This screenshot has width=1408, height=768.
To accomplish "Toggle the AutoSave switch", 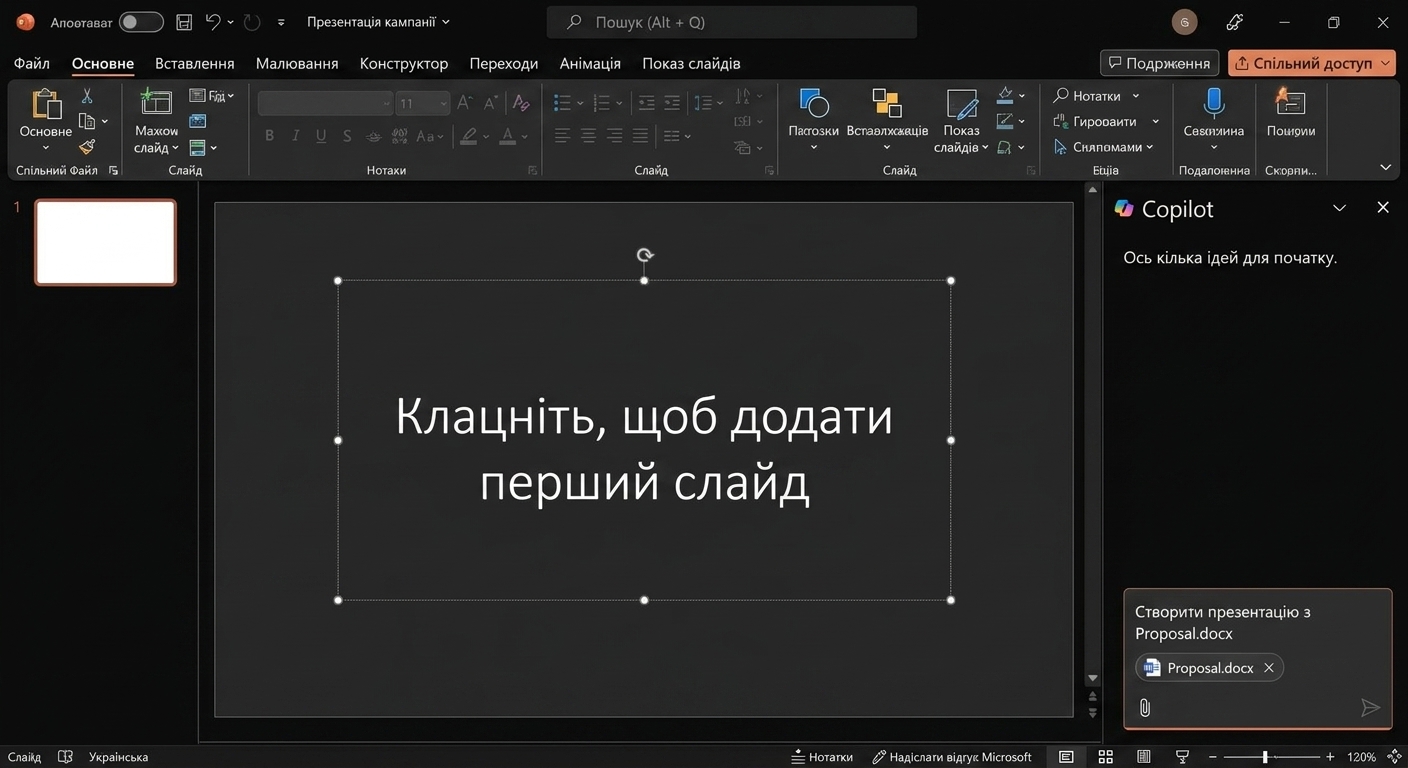I will [141, 22].
